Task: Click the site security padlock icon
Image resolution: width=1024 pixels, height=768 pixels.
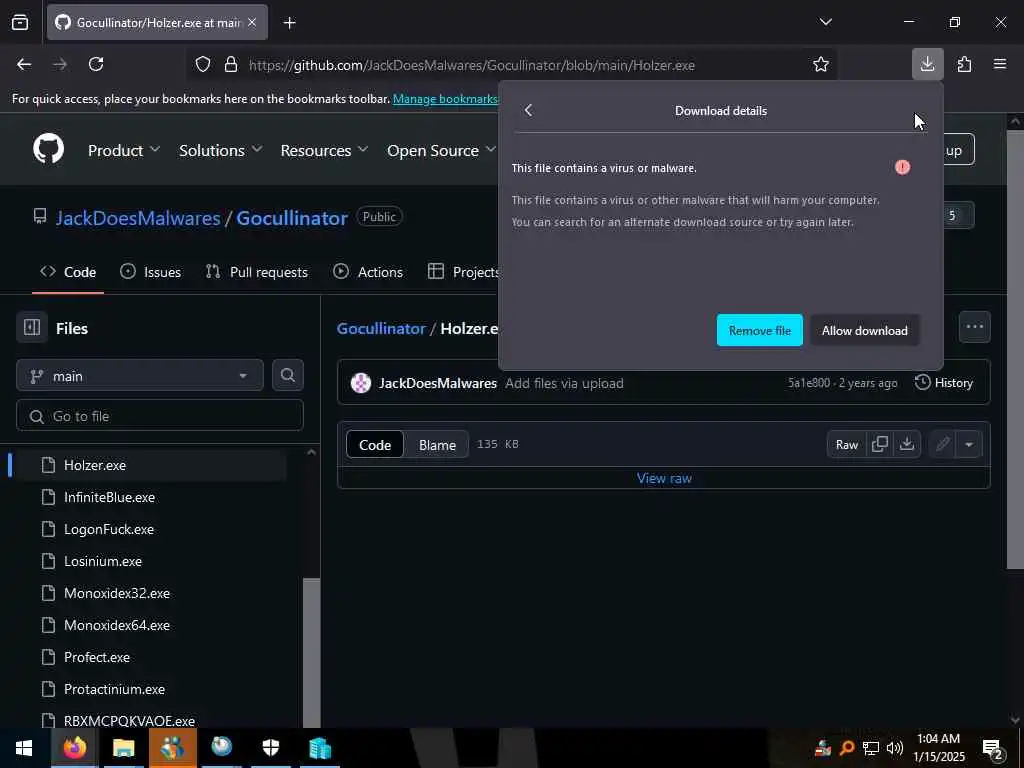Action: click(x=231, y=65)
